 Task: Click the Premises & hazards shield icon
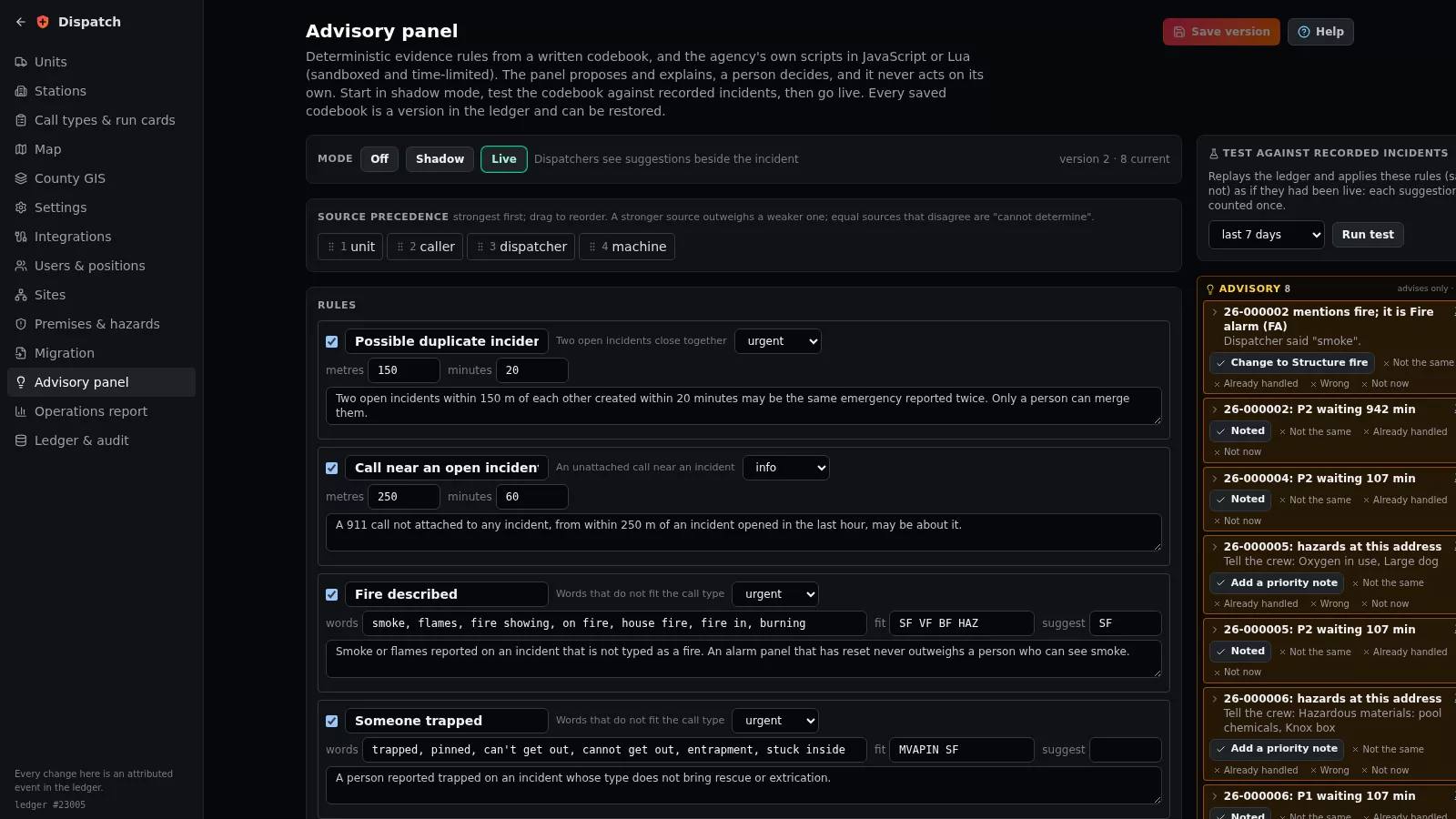[x=21, y=324]
